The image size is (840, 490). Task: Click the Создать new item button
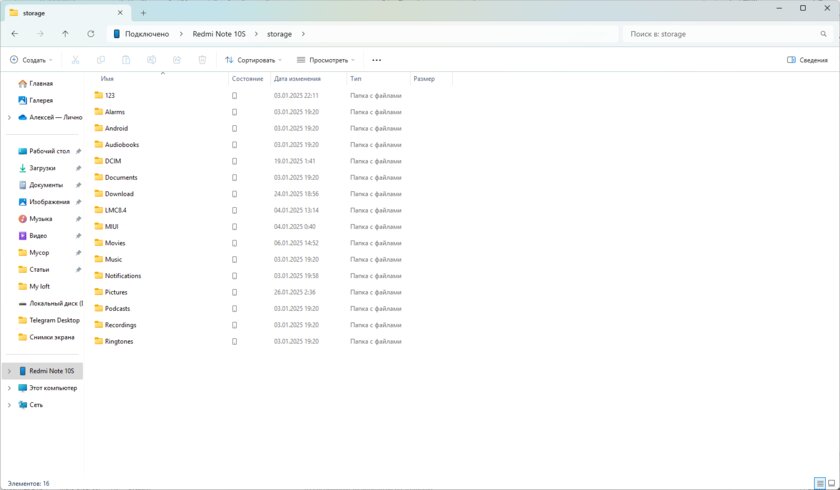pos(31,60)
